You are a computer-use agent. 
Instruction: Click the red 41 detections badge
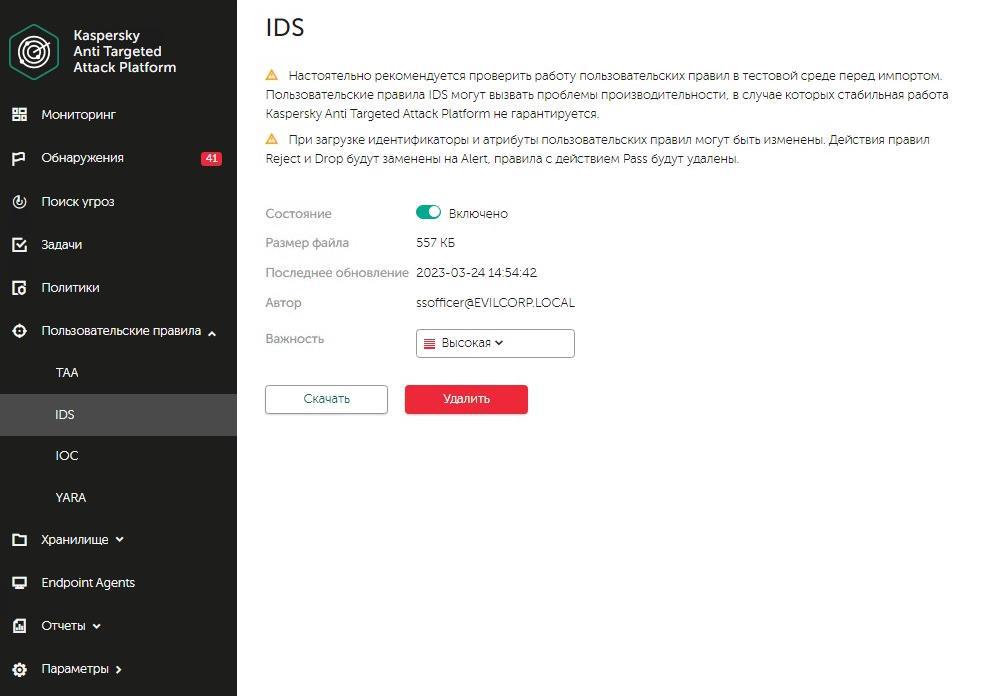tap(212, 158)
